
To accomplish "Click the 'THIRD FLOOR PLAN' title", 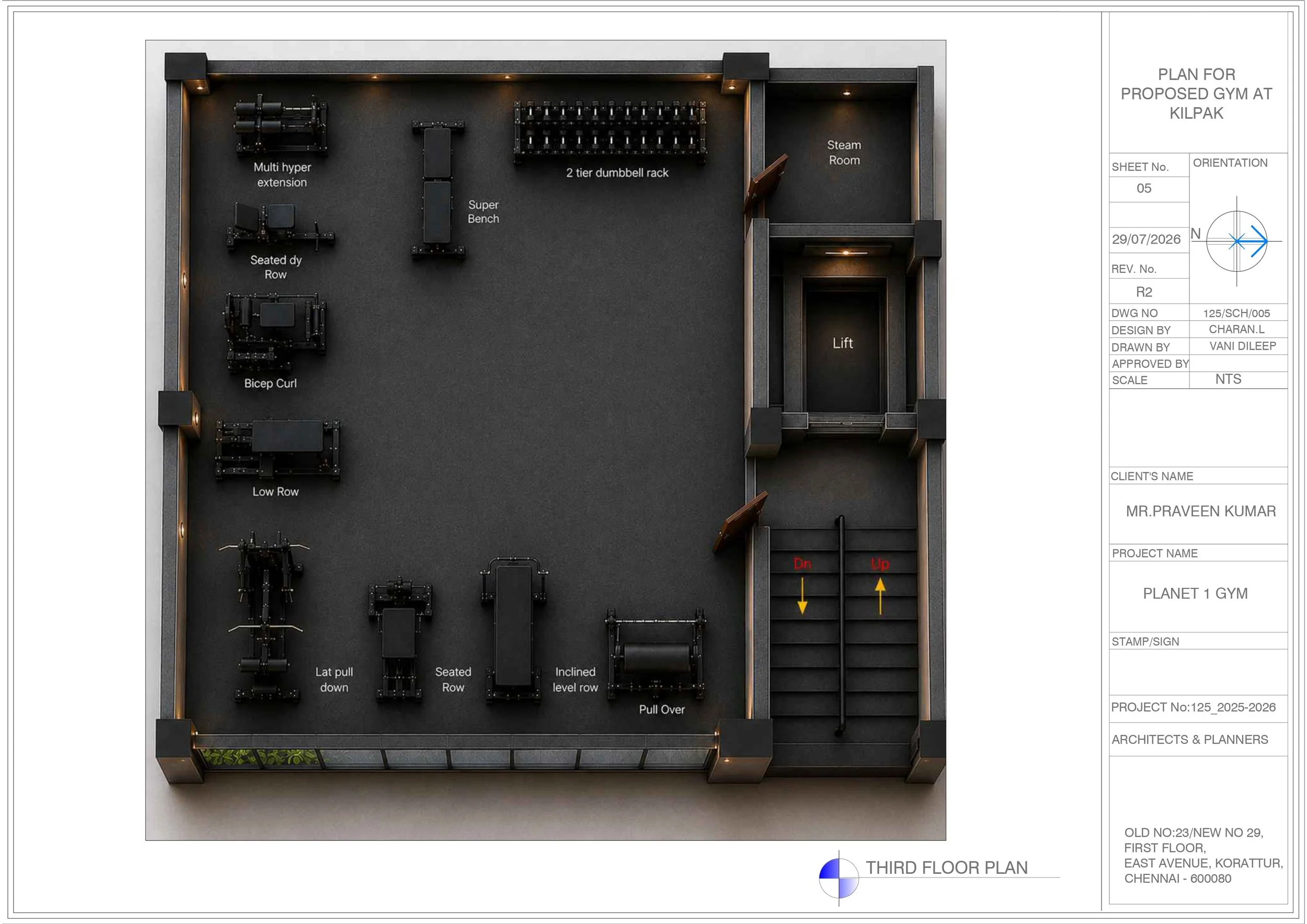I will (947, 867).
